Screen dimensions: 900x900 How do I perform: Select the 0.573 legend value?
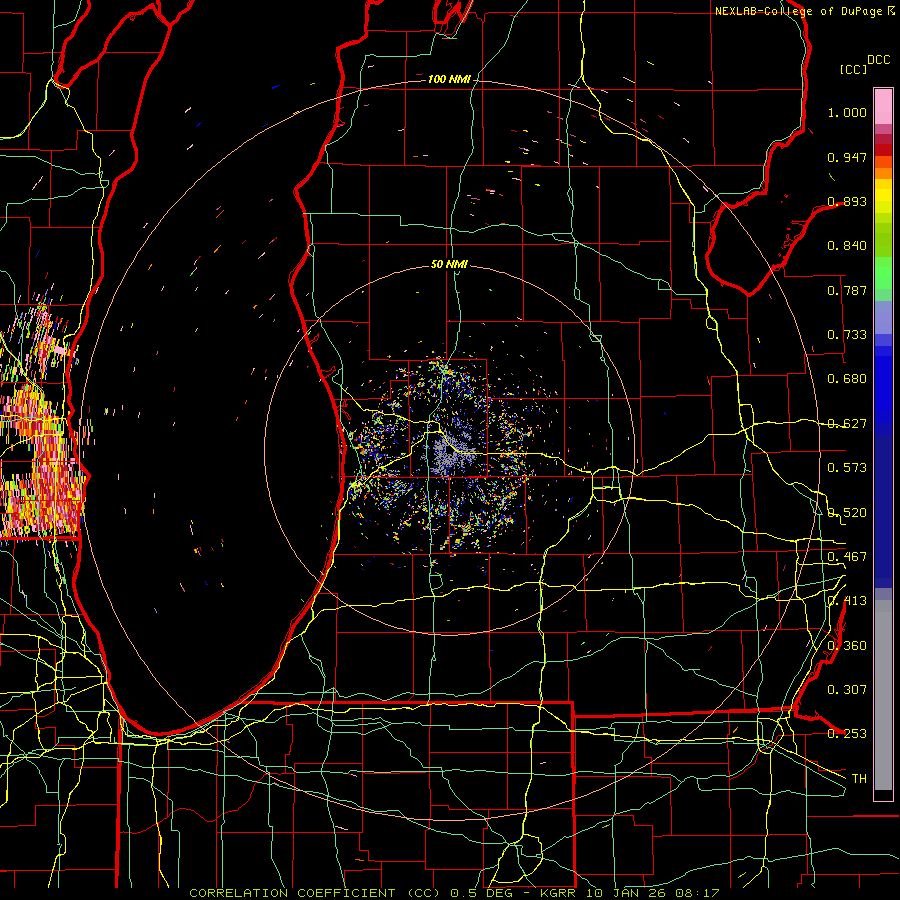(x=847, y=468)
